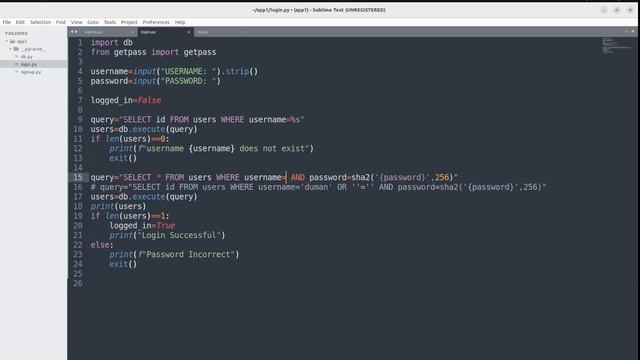The height and width of the screenshot is (360, 640).
Task: Click the __pycache__ folder icon
Action: [16, 49]
